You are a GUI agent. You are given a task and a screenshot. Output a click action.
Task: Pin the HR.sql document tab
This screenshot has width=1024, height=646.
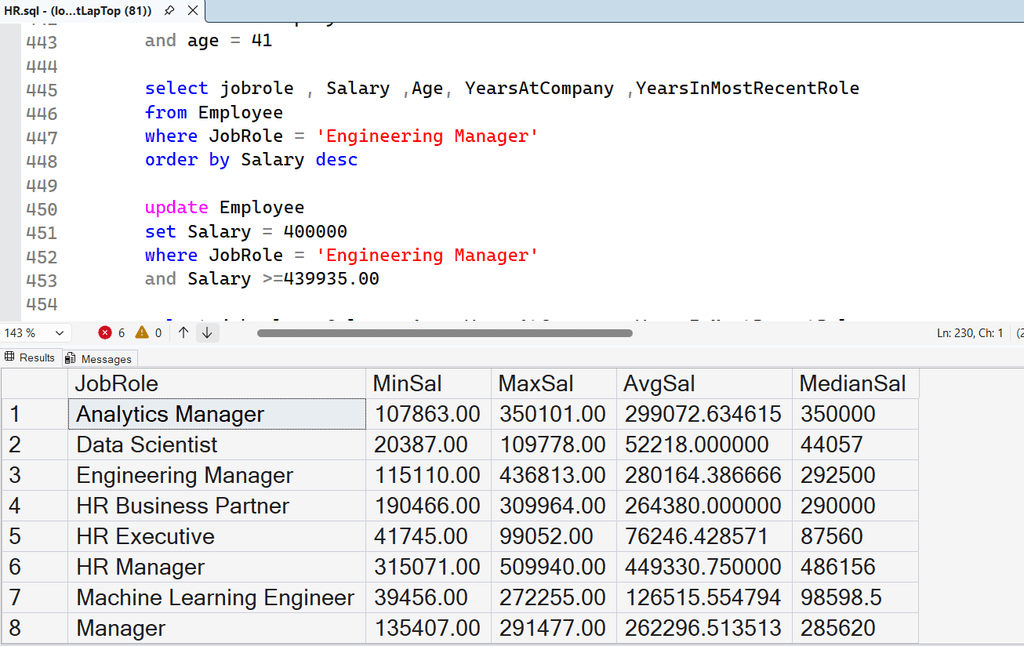coord(169,11)
